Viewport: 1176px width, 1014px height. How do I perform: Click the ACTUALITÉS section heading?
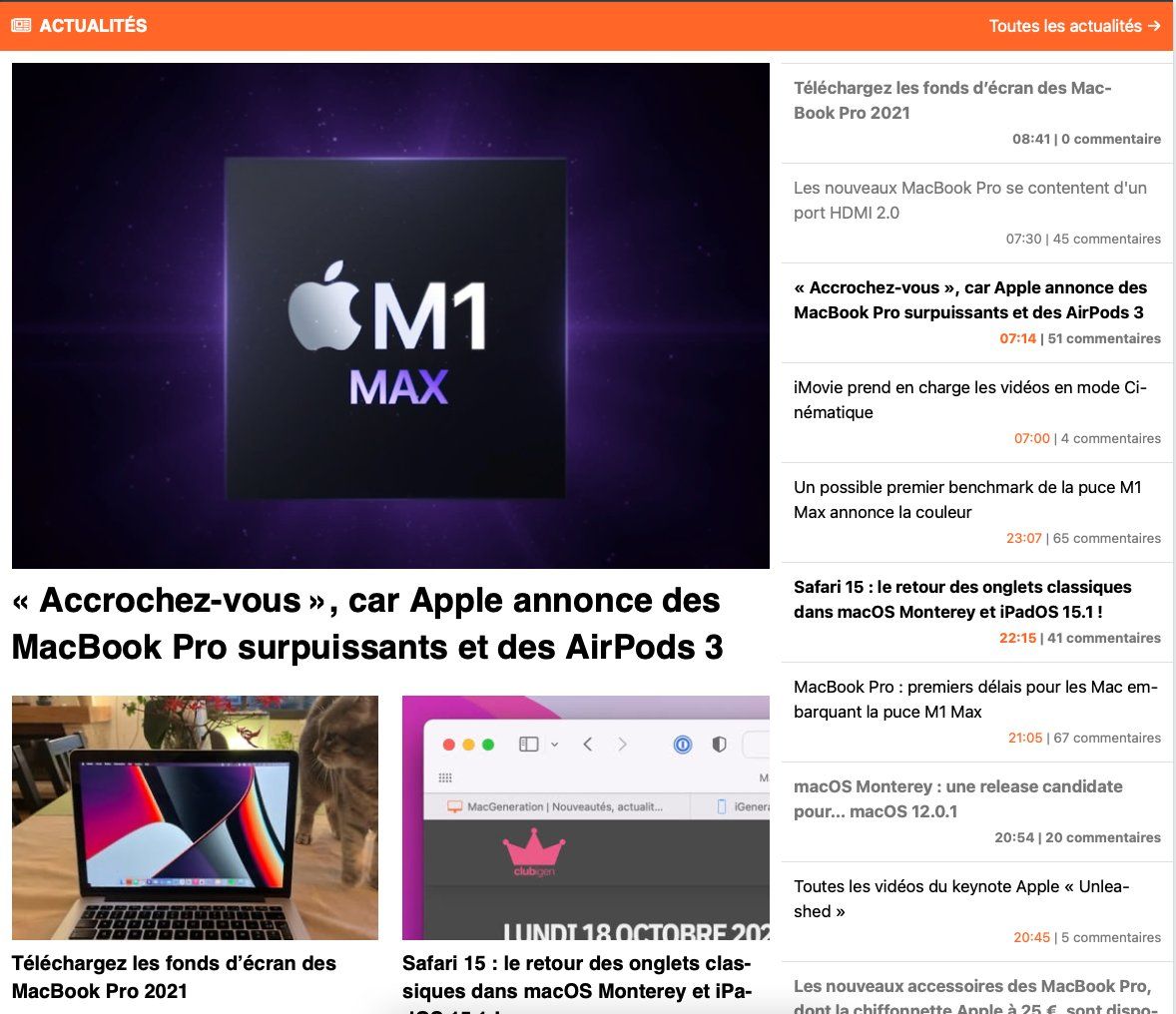coord(93,26)
